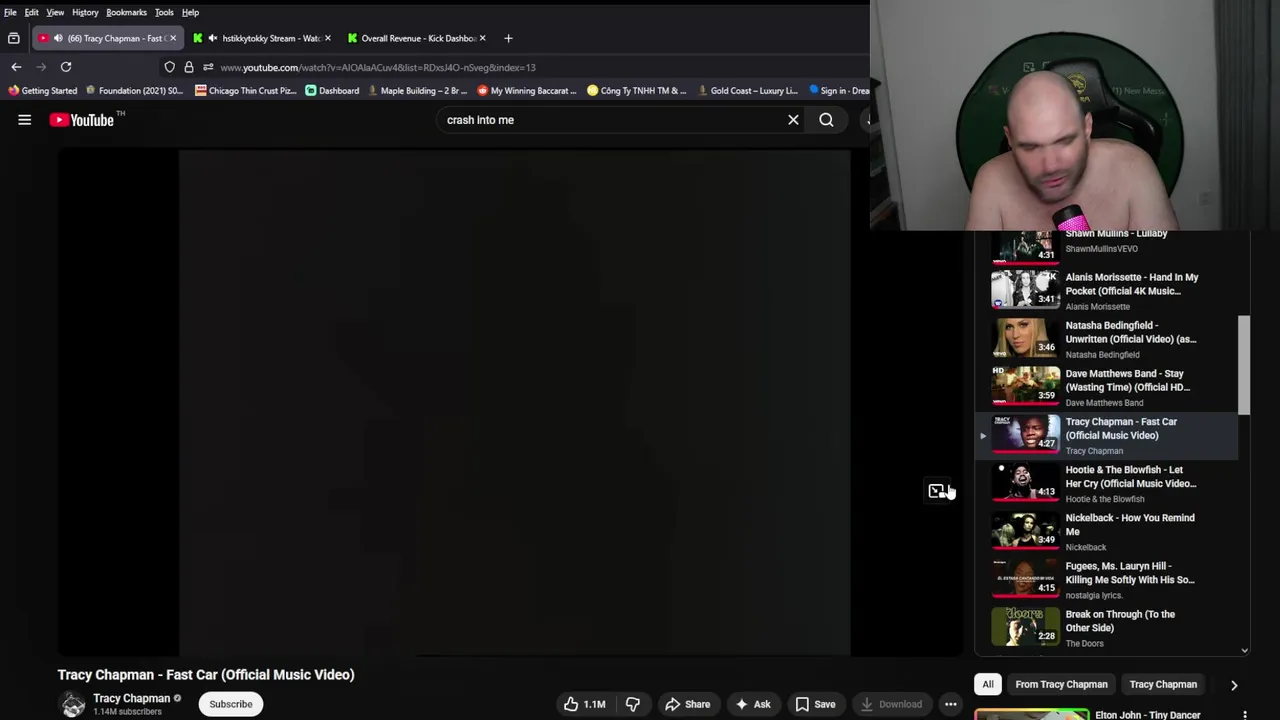Open options for Elton John - Tiny Dancer
This screenshot has width=1280, height=720.
[x=1245, y=715]
